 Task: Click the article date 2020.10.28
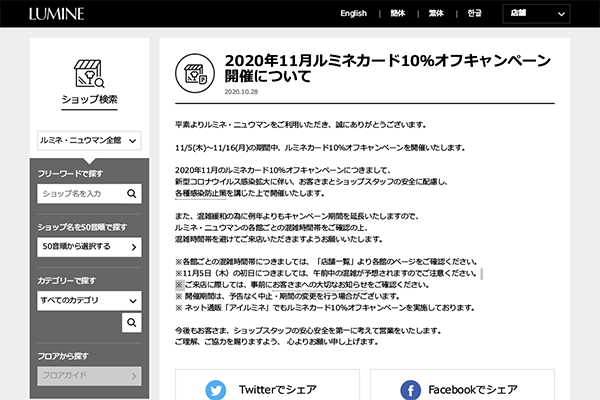(x=241, y=92)
